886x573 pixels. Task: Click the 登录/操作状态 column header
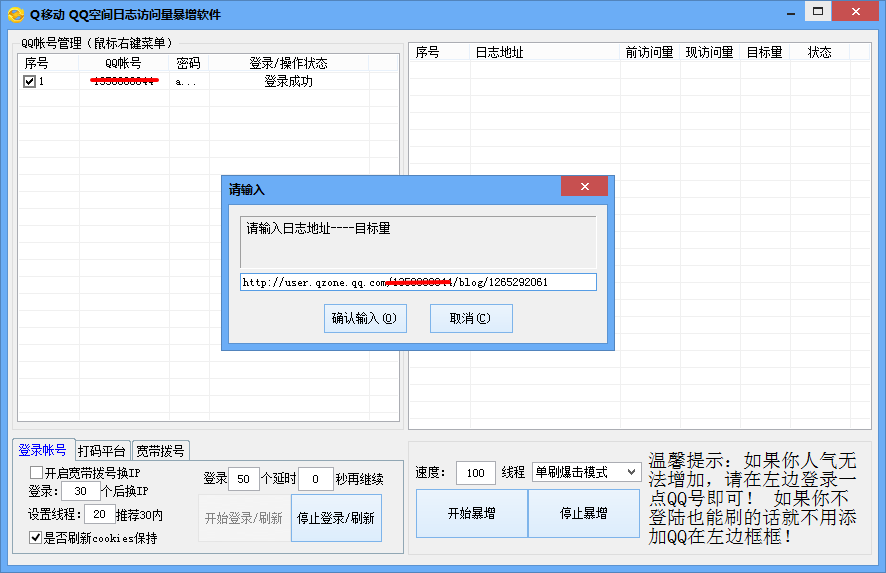tap(289, 63)
